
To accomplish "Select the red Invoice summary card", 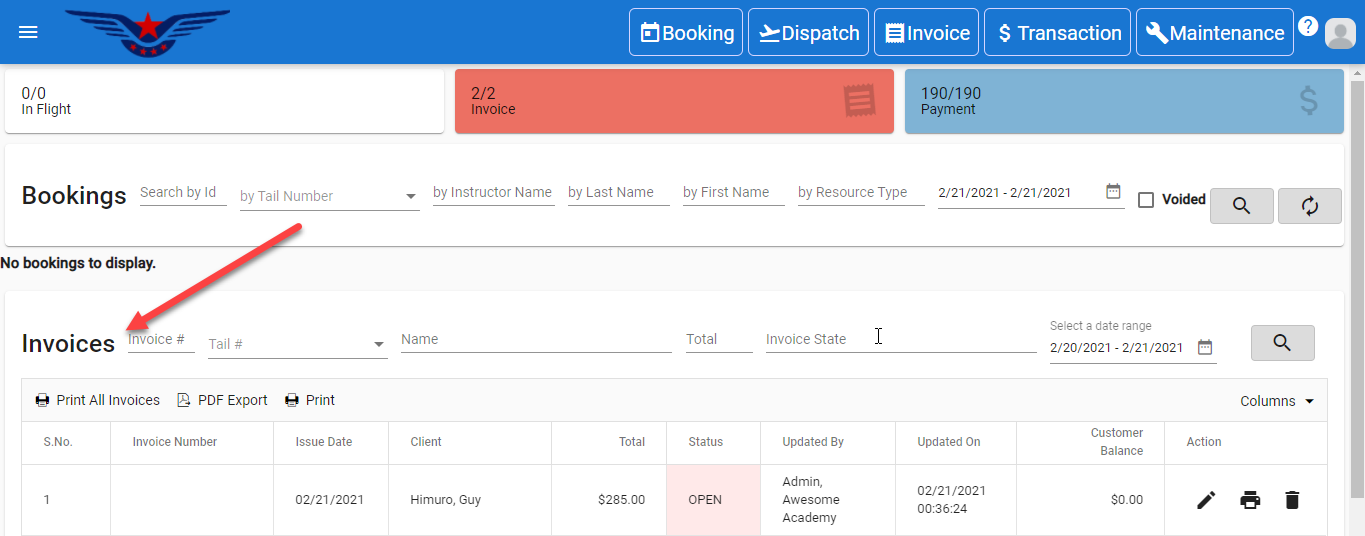I will click(674, 101).
